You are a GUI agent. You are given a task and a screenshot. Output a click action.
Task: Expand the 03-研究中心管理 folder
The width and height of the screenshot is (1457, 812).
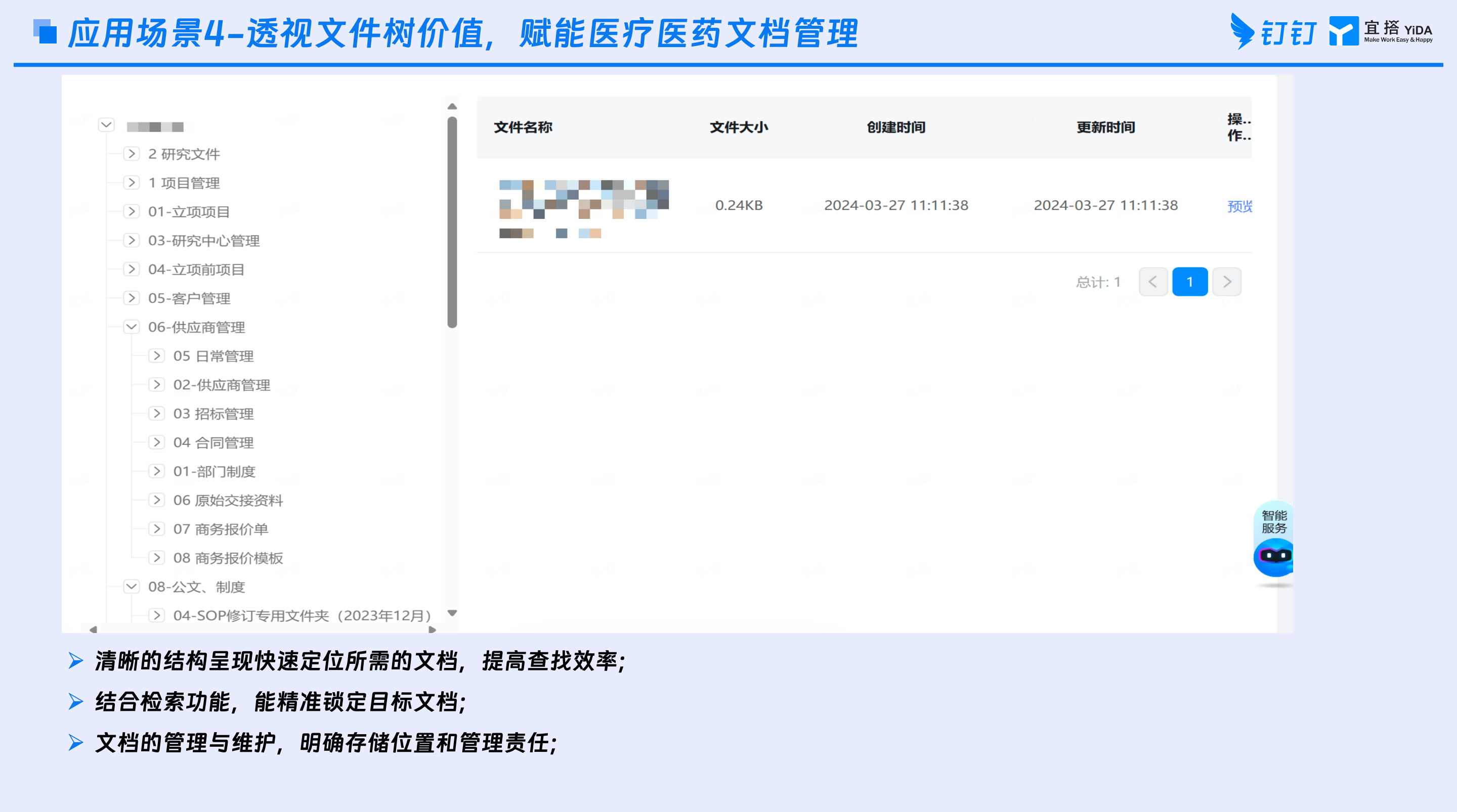coord(131,240)
